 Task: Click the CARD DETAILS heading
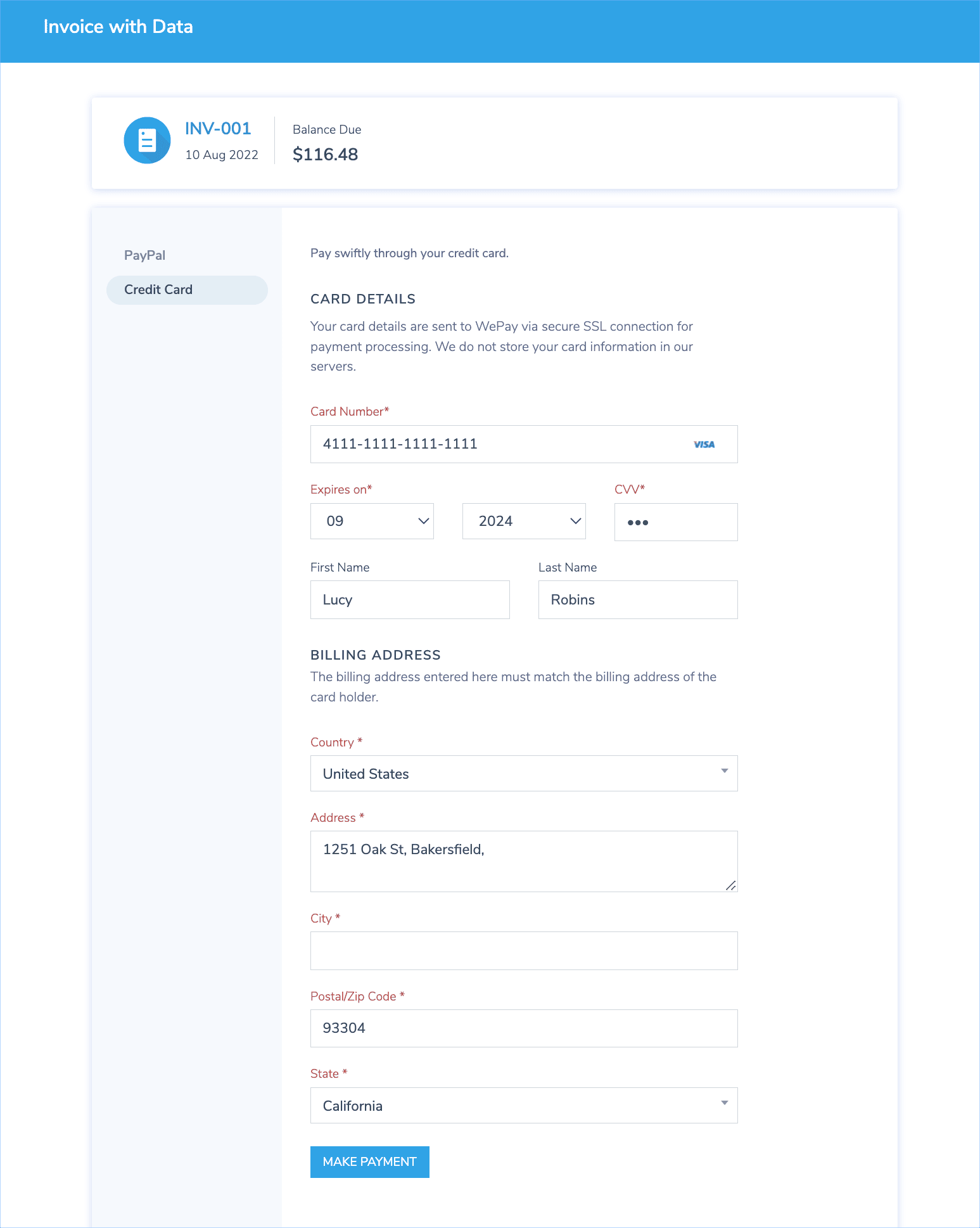363,299
